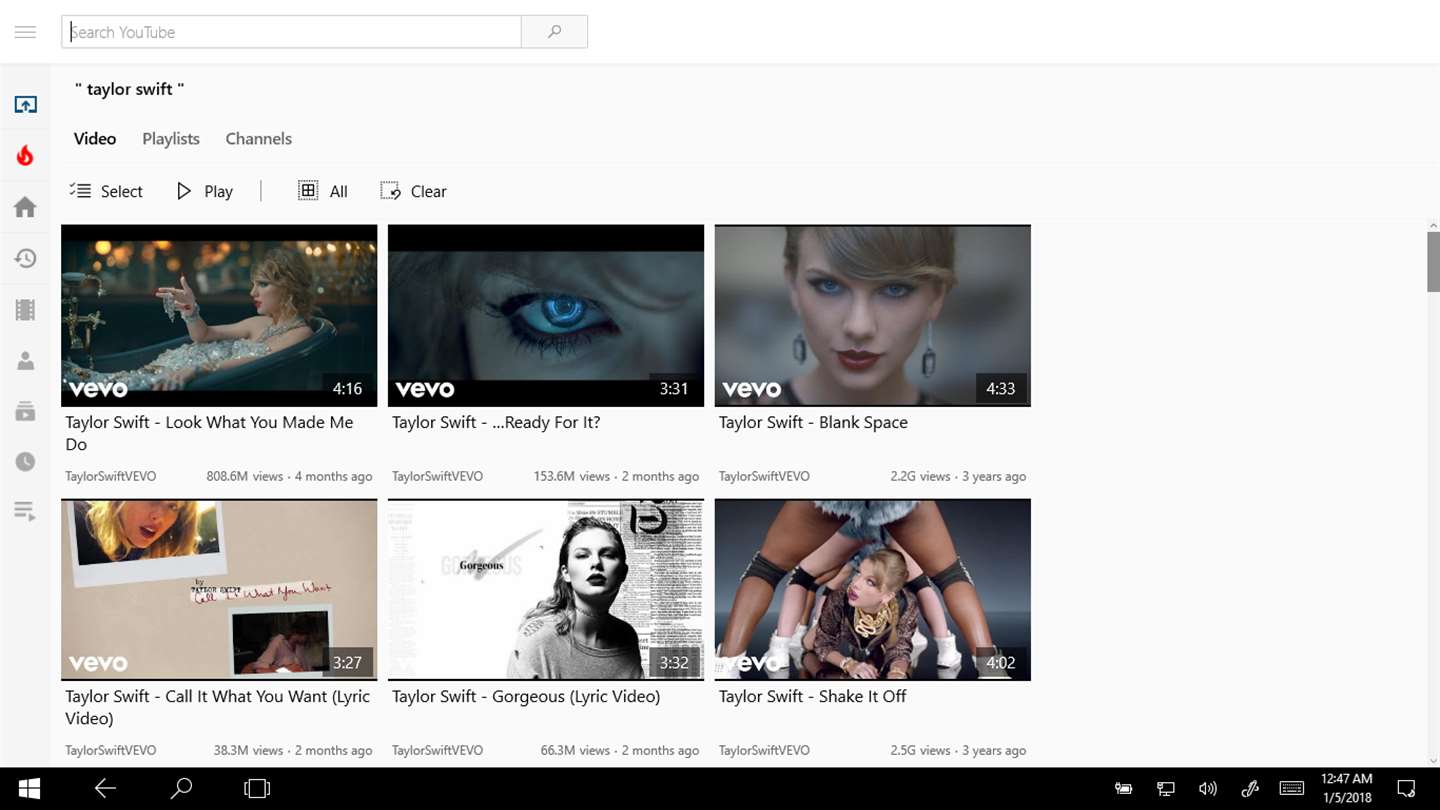Open the taskbar clock showing 12:47 AM

[1346, 789]
